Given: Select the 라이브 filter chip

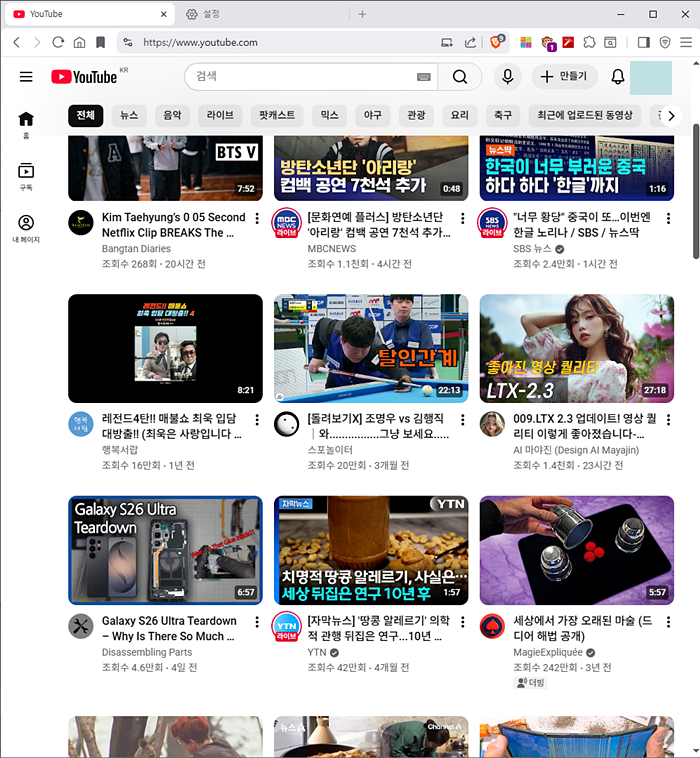Looking at the screenshot, I should 220,116.
